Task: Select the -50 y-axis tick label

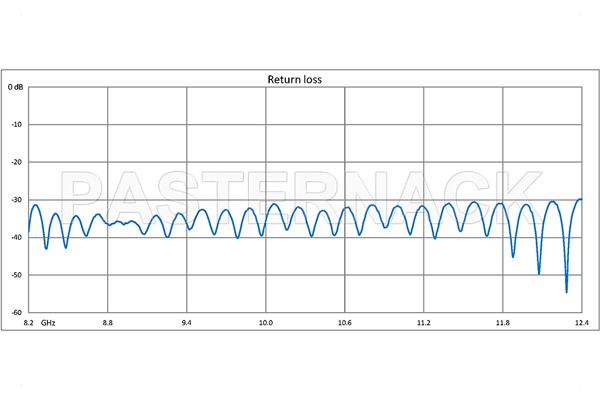Action: (17, 275)
